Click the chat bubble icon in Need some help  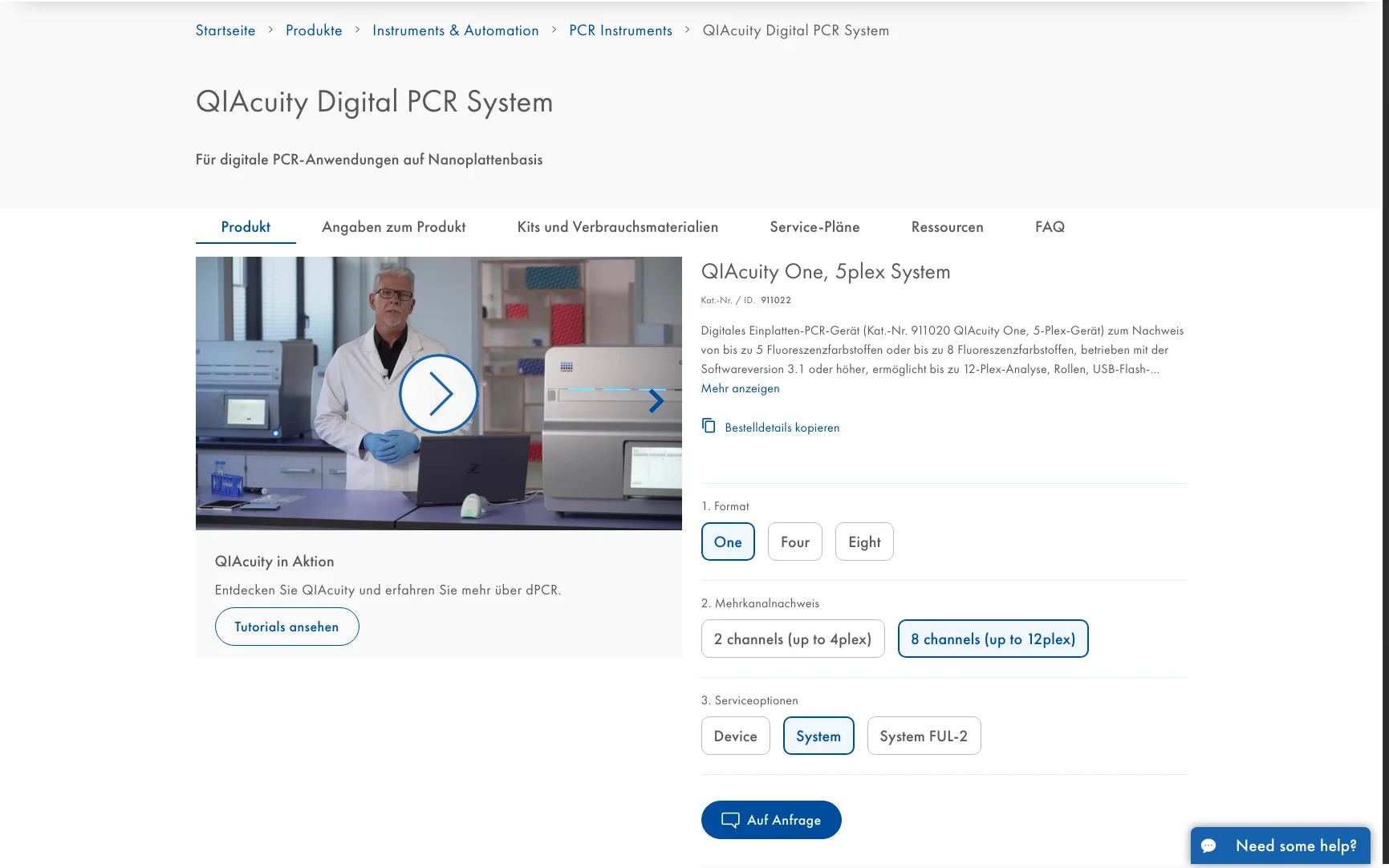point(1208,846)
